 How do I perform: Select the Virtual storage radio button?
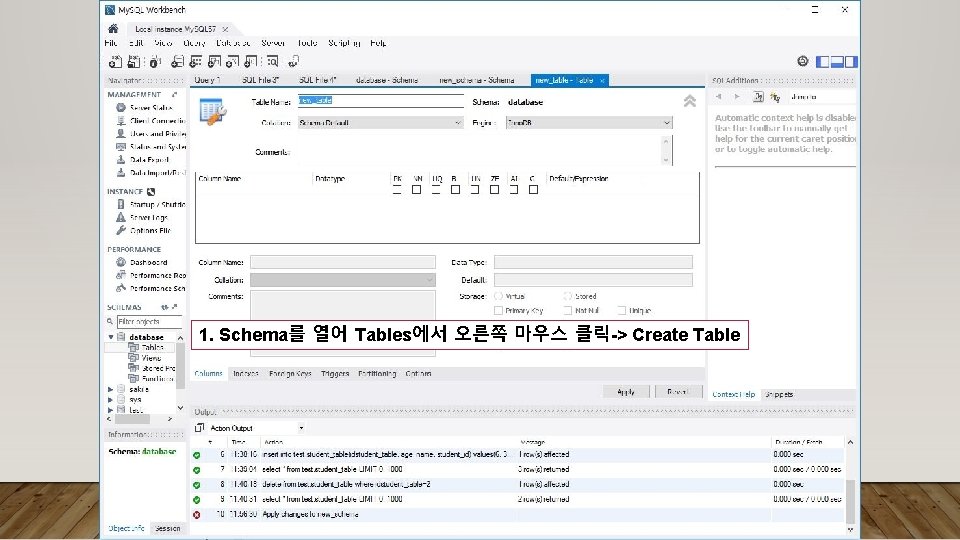point(498,296)
